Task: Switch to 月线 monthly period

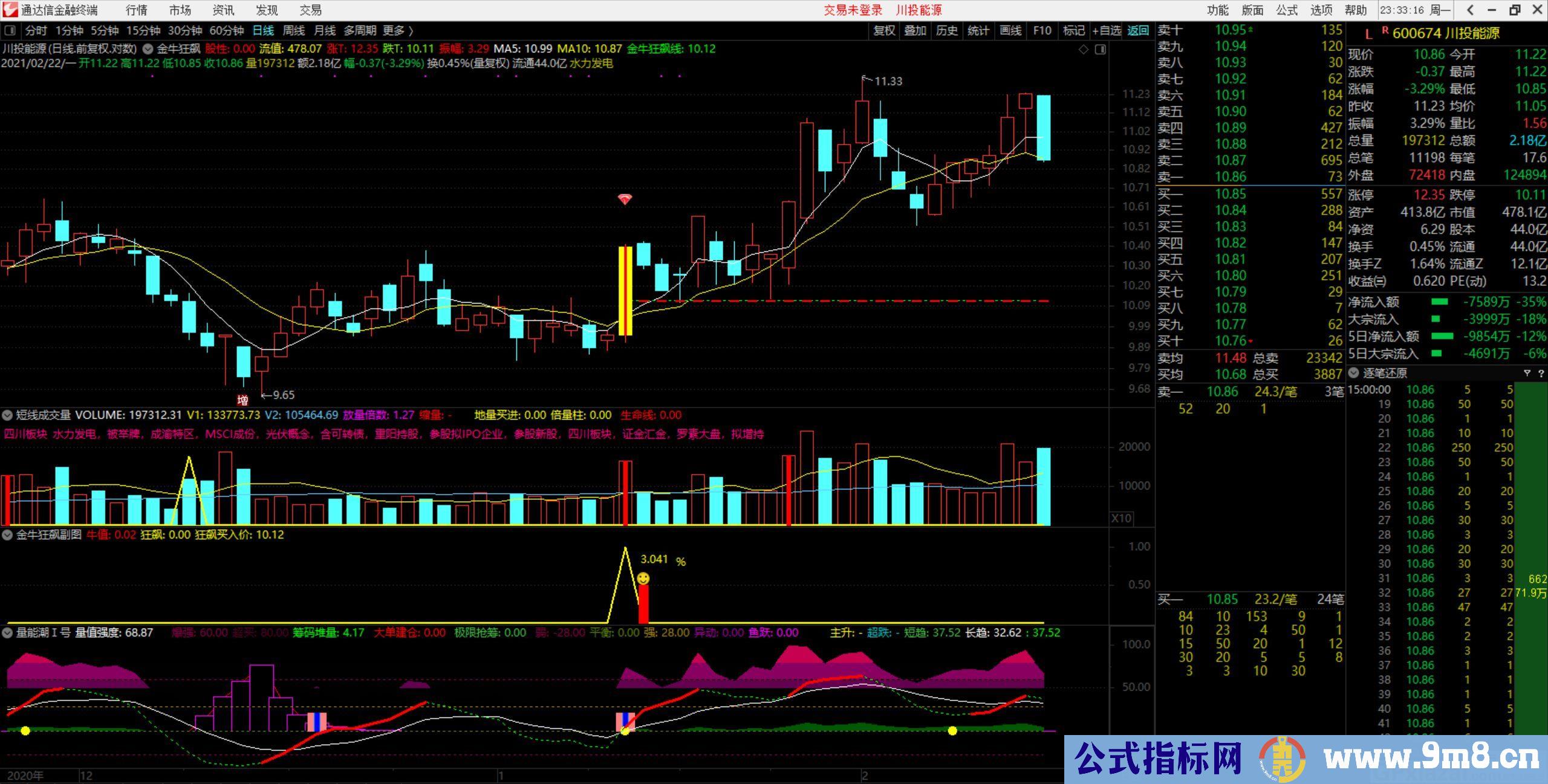Action: pos(325,31)
